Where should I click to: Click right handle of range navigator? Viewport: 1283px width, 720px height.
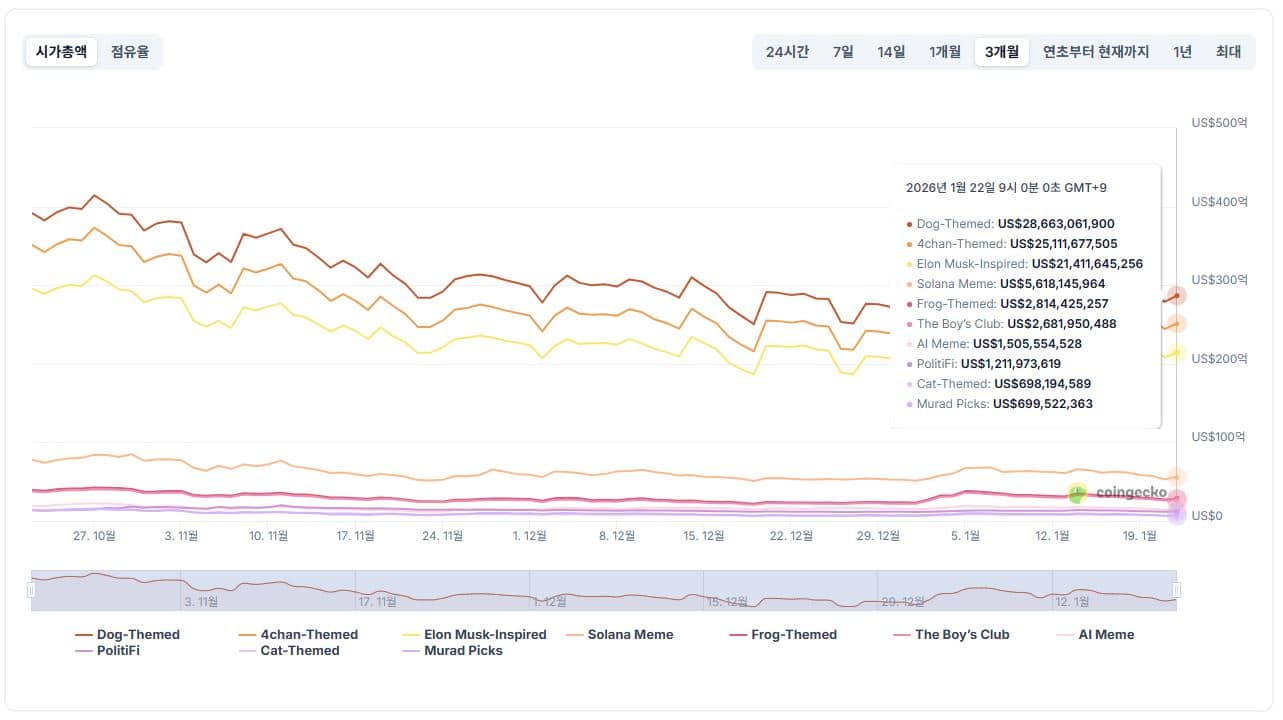click(x=1177, y=590)
